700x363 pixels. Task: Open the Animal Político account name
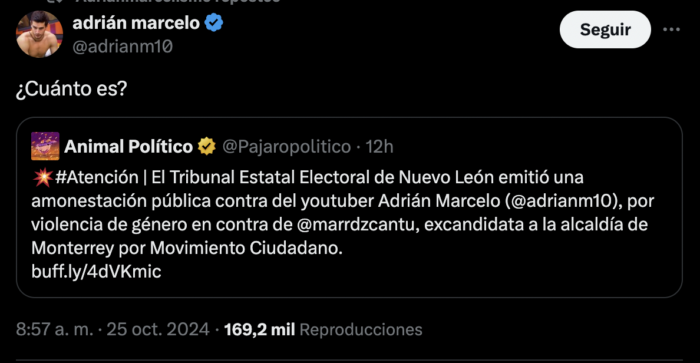tap(129, 146)
